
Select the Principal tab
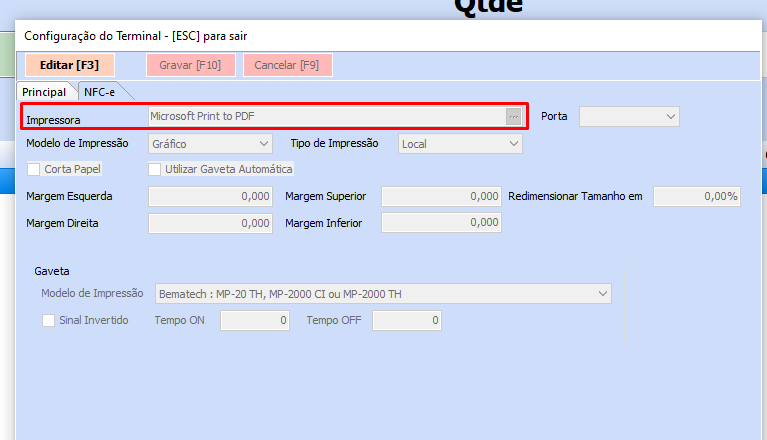(44, 92)
